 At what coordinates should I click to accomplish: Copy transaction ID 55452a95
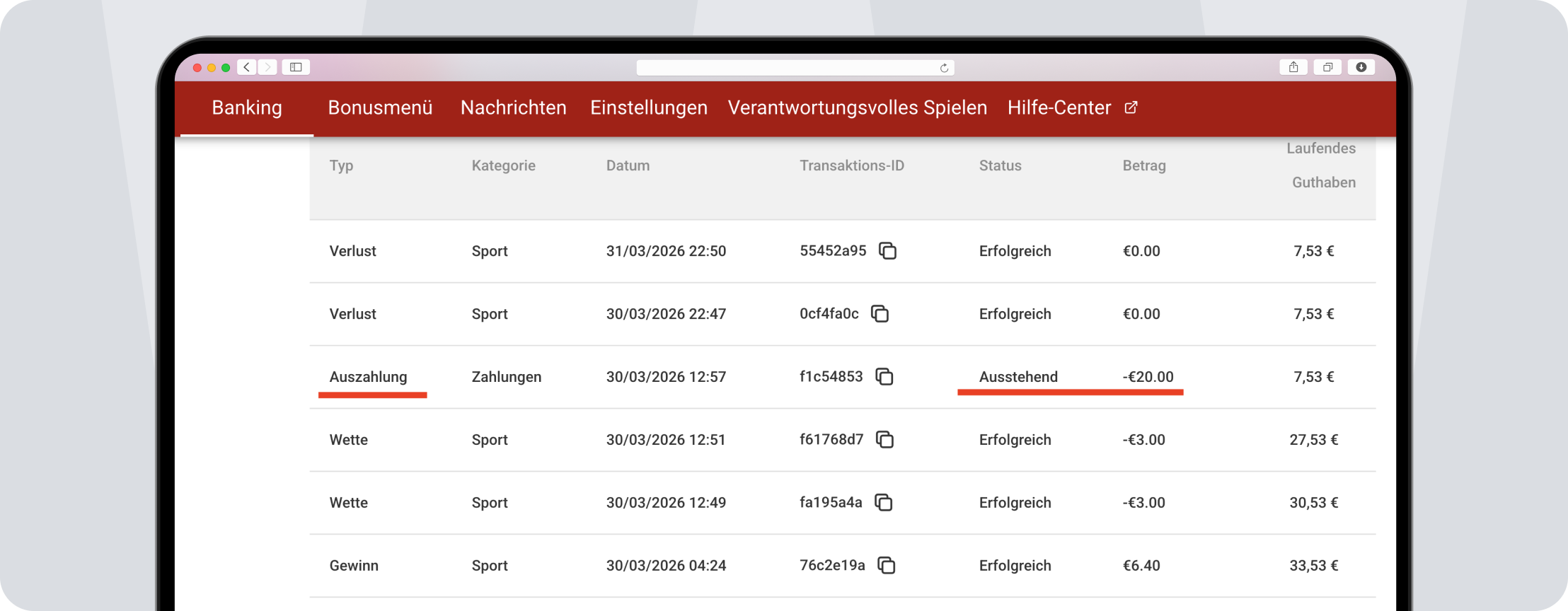click(x=887, y=251)
